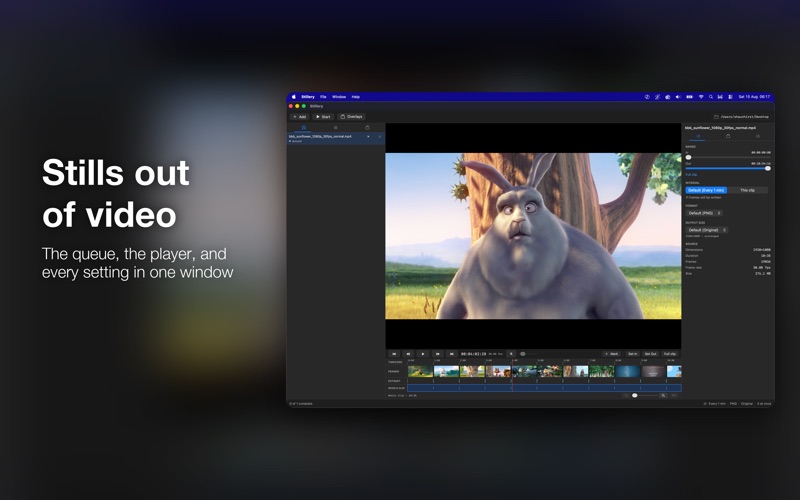Open the Format Default (PNG) dropdown
The width and height of the screenshot is (800, 500).
click(x=704, y=213)
